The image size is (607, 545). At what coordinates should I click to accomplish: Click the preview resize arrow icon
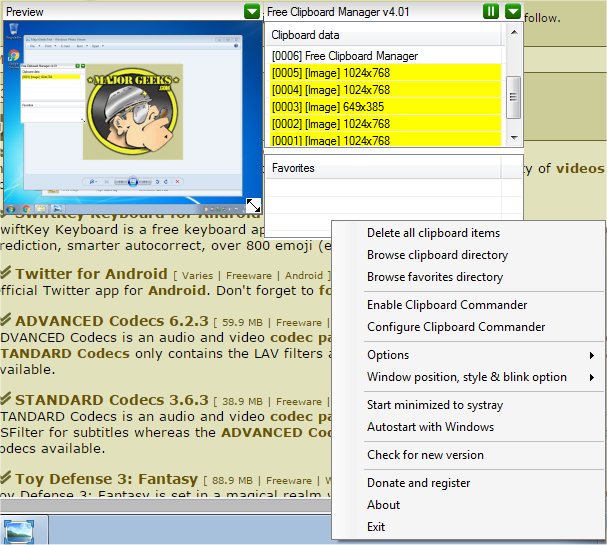(x=254, y=205)
